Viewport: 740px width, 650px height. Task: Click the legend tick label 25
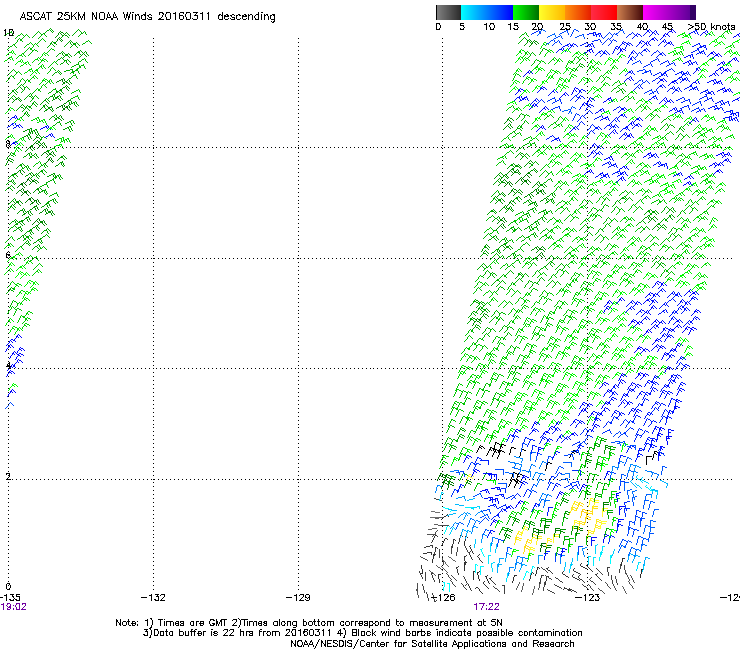pyautogui.click(x=565, y=27)
